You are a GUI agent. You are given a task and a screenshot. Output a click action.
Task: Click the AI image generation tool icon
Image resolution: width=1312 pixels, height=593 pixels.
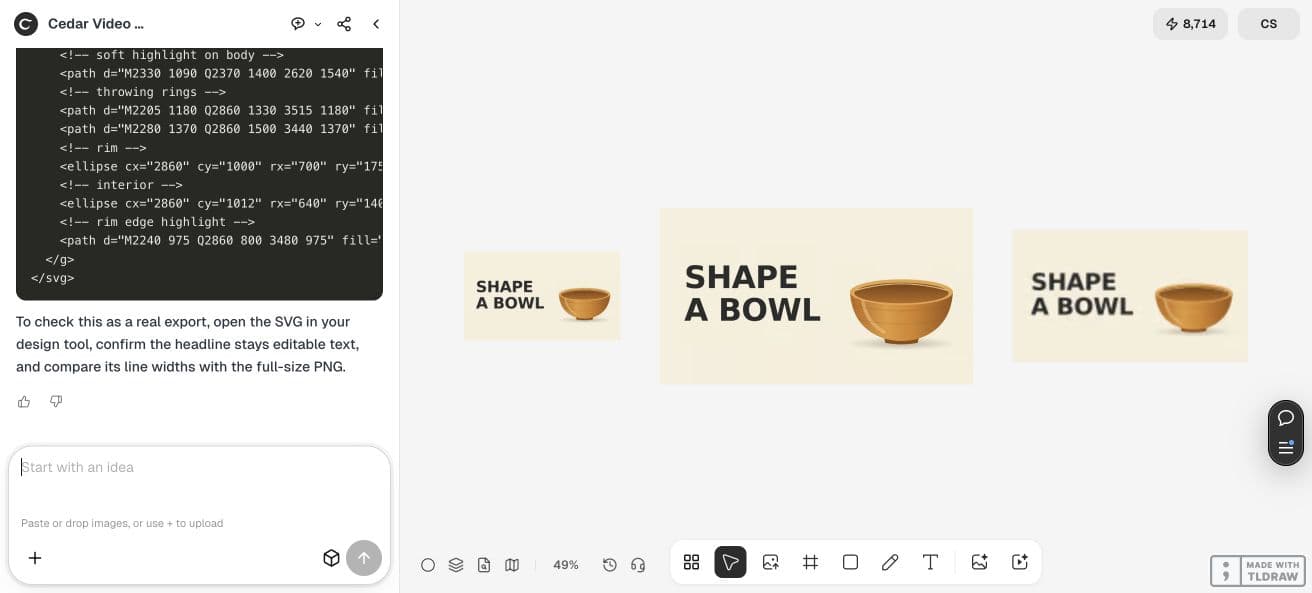pos(980,562)
